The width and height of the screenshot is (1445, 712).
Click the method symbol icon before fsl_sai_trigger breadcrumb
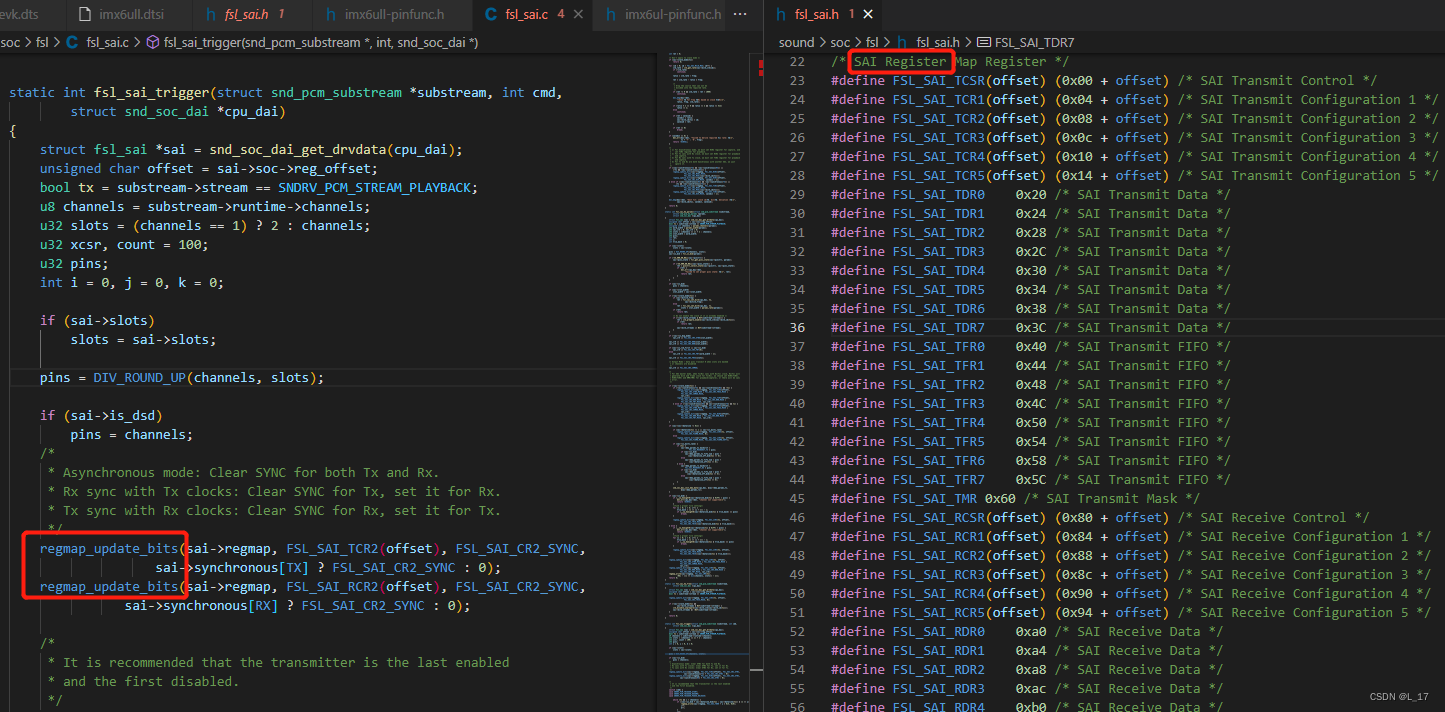pos(153,43)
